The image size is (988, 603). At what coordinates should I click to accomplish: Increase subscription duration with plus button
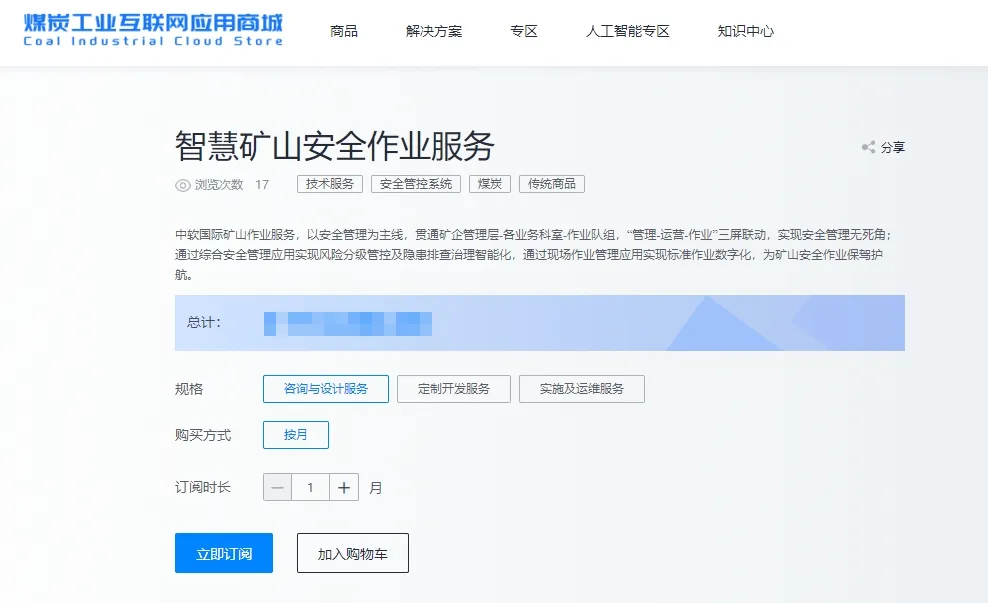(x=344, y=488)
